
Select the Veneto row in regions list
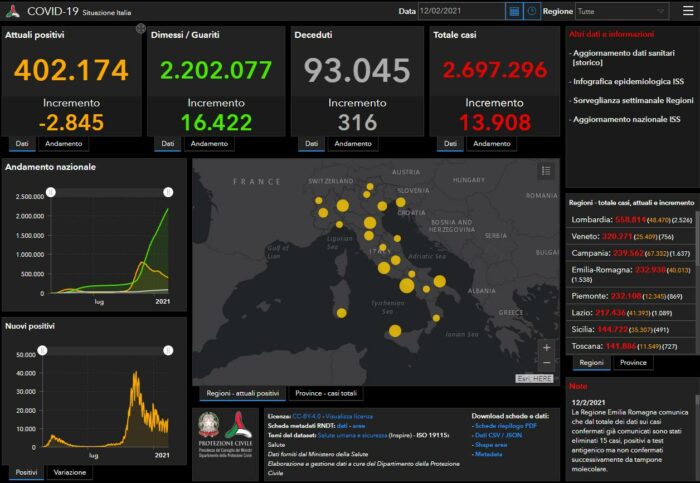(631, 237)
